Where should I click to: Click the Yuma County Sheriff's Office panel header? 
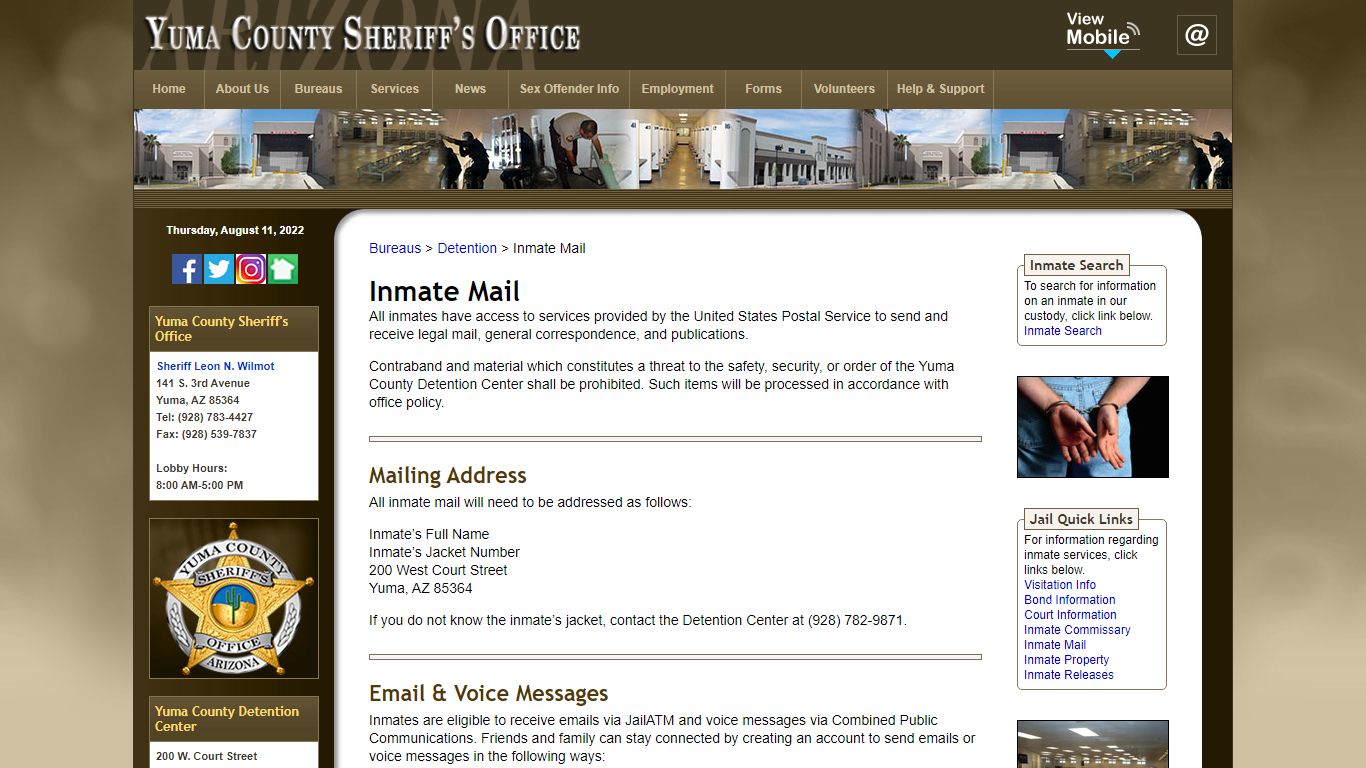(234, 329)
